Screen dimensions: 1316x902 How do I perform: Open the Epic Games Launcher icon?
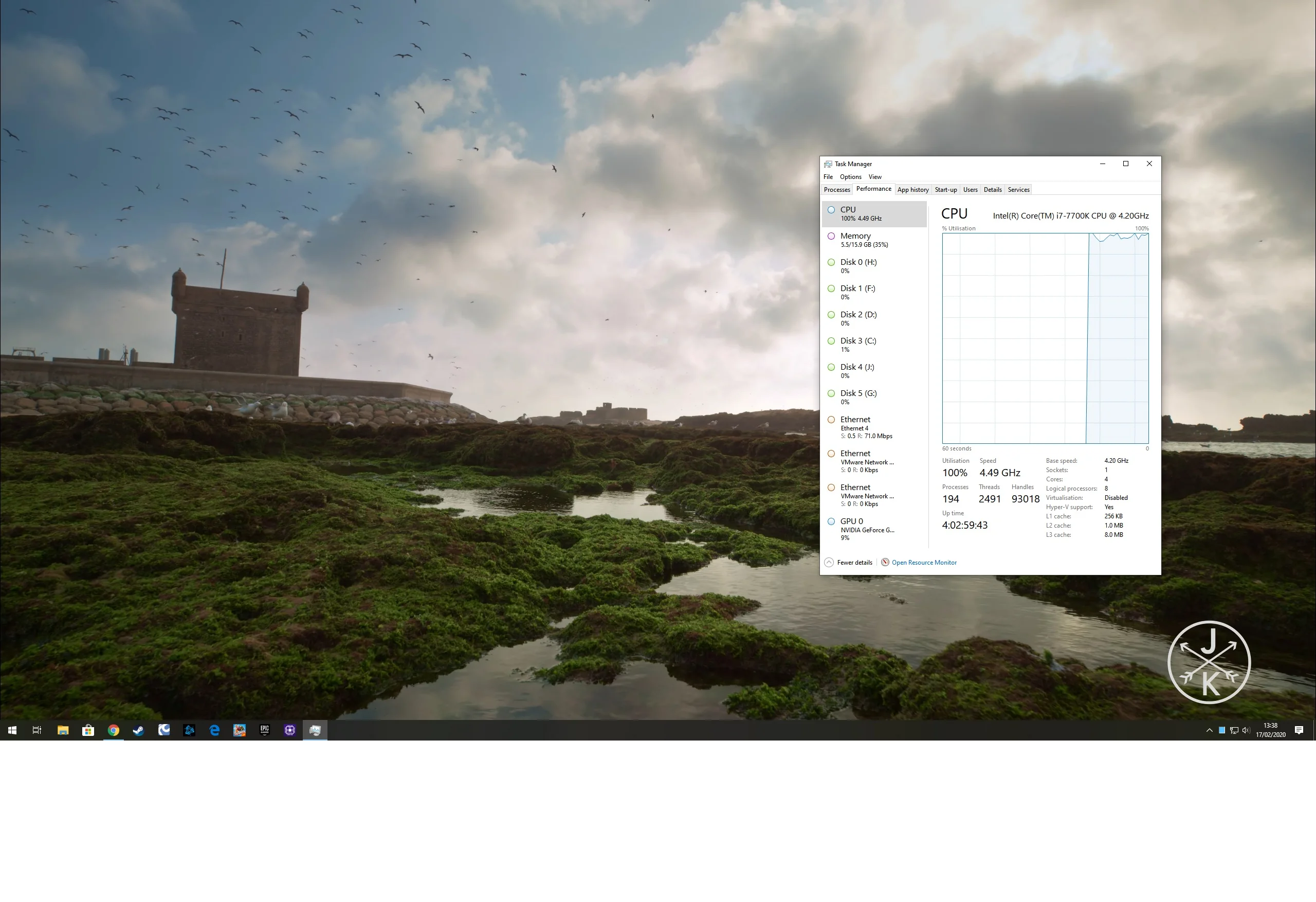(x=264, y=730)
